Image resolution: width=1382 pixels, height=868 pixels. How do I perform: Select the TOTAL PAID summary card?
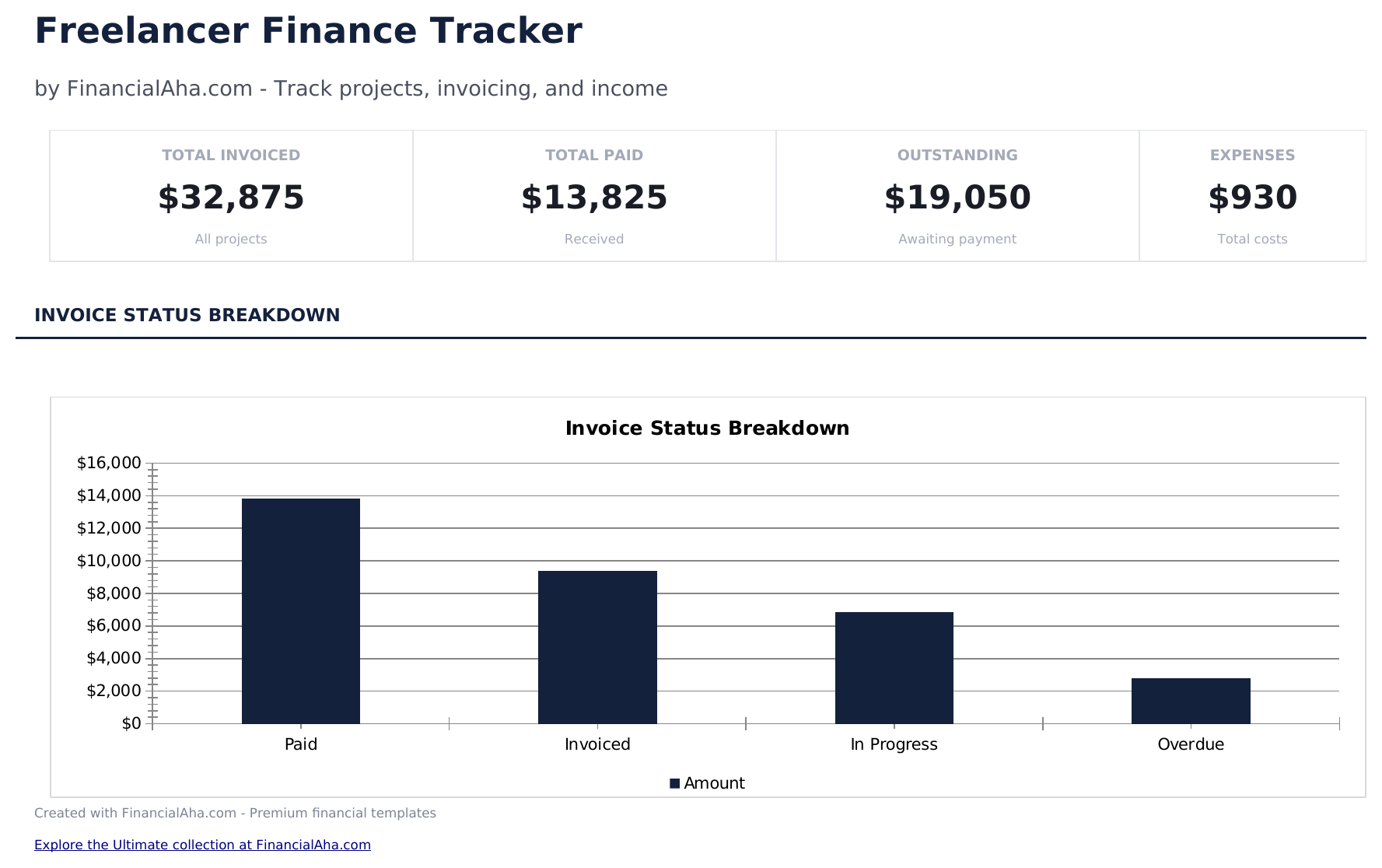[593, 194]
